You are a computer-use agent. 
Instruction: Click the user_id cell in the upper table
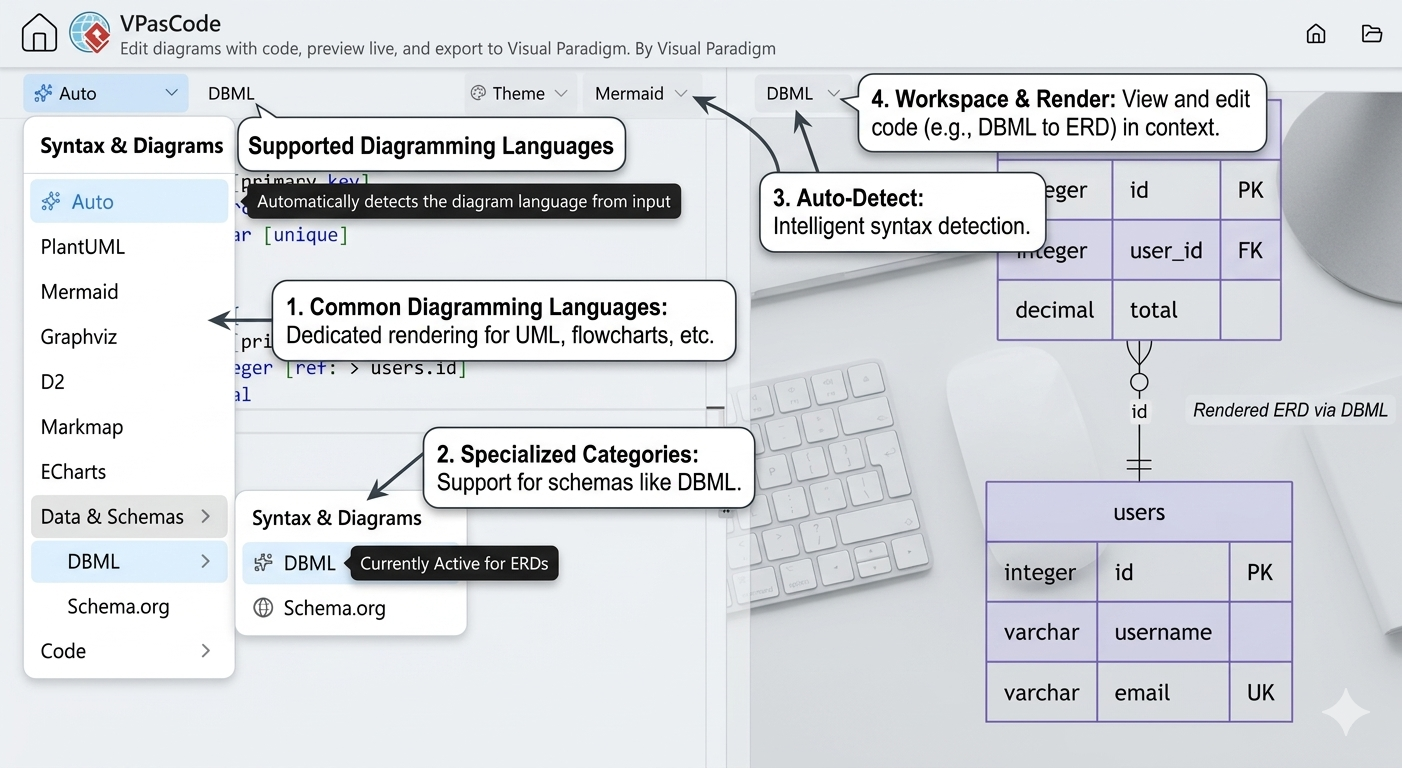click(x=1166, y=250)
